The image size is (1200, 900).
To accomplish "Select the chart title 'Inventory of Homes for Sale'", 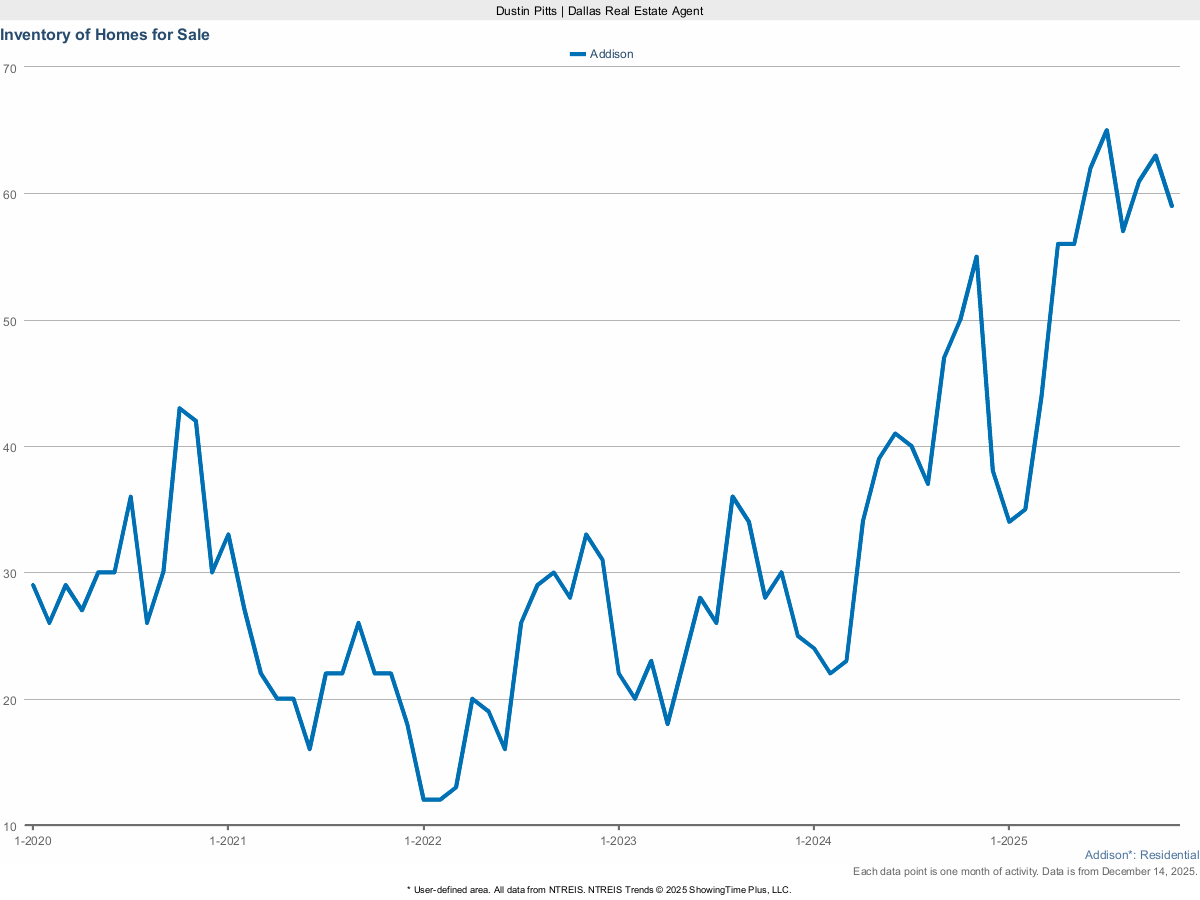I will [105, 34].
